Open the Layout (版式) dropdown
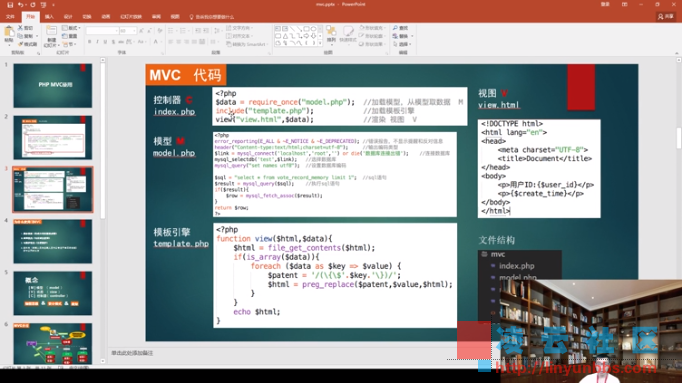Screen dimensions: 682x383 click(x=71, y=28)
